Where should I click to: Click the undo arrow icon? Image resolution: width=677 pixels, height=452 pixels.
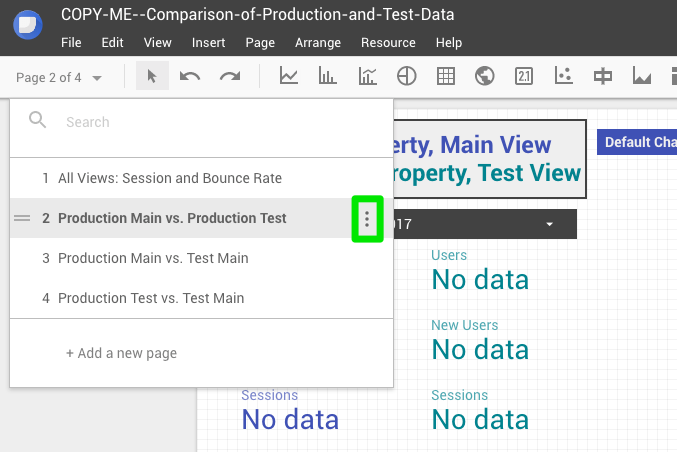click(x=190, y=76)
